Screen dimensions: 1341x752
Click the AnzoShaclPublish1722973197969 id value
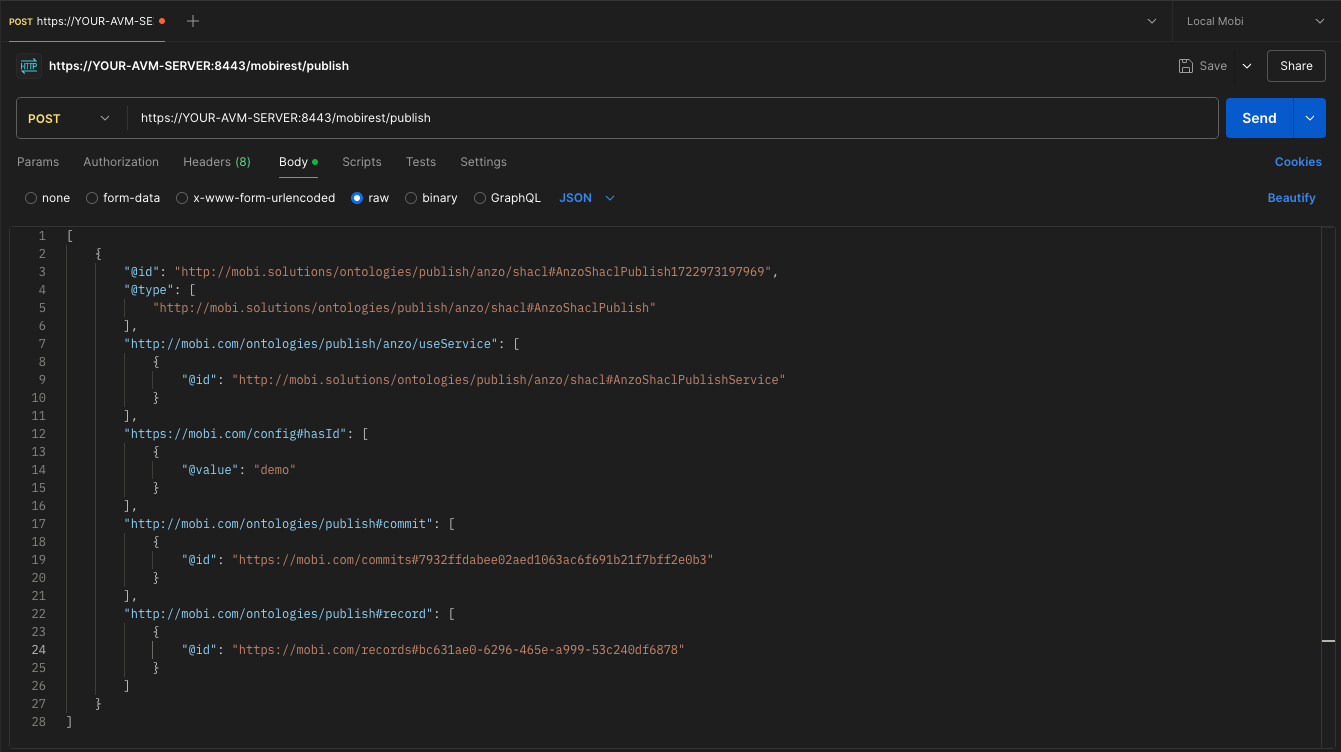point(475,272)
